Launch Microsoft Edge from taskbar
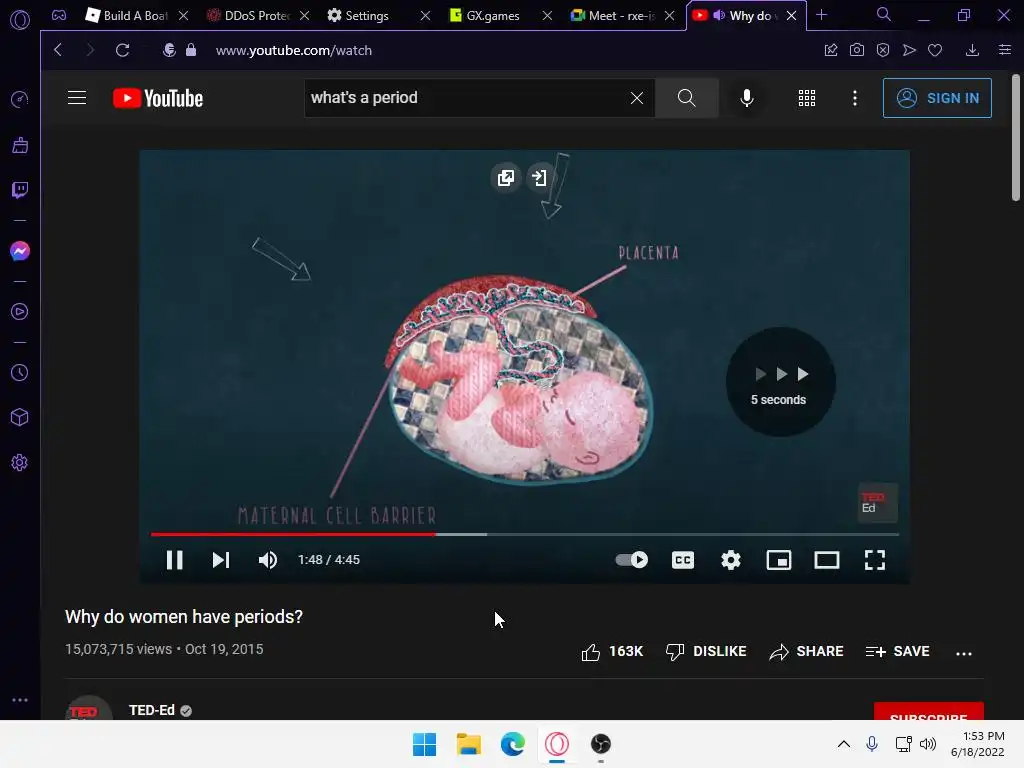Screen dimensions: 1024x768 513,744
